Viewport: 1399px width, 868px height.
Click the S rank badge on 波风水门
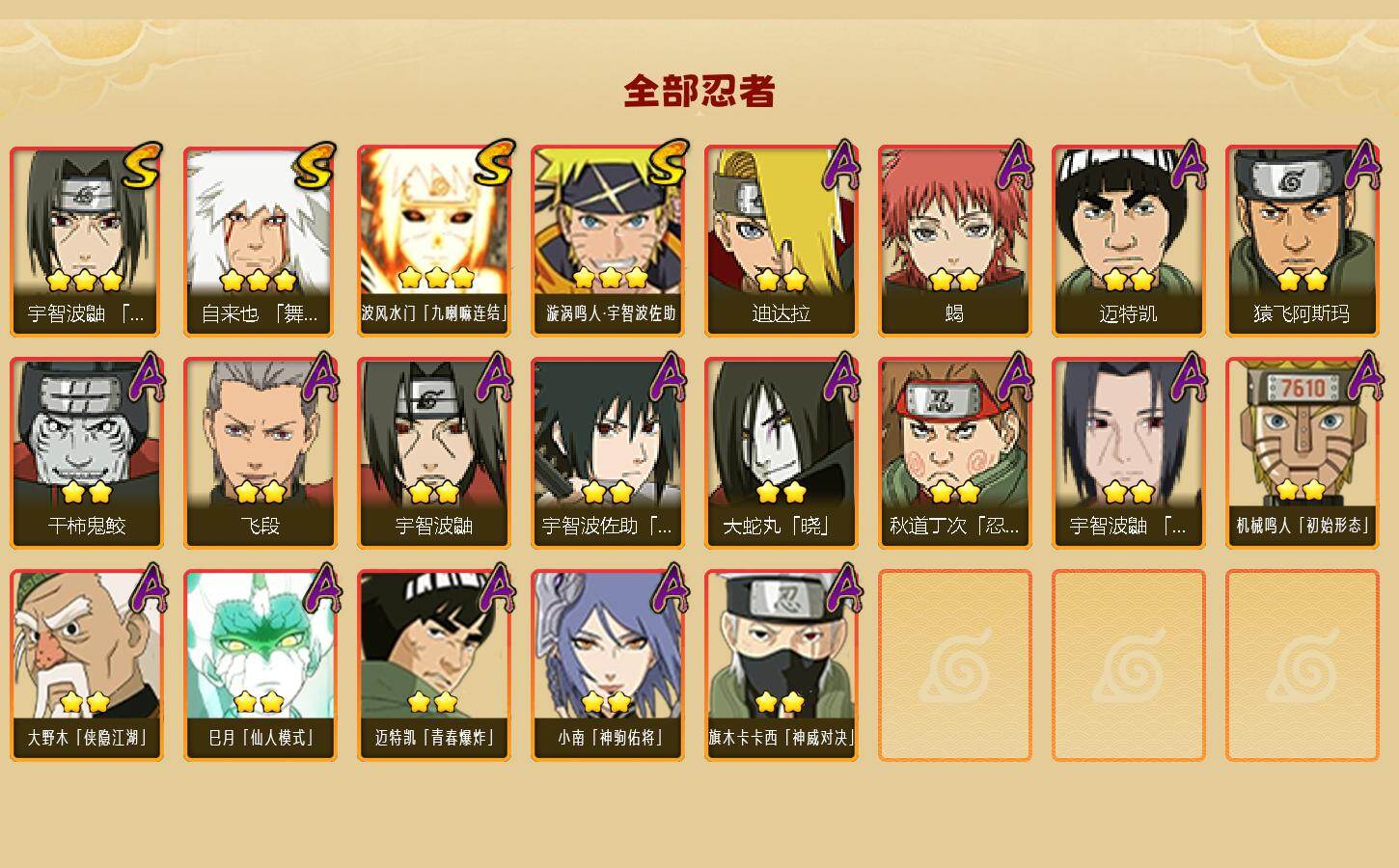[x=489, y=166]
